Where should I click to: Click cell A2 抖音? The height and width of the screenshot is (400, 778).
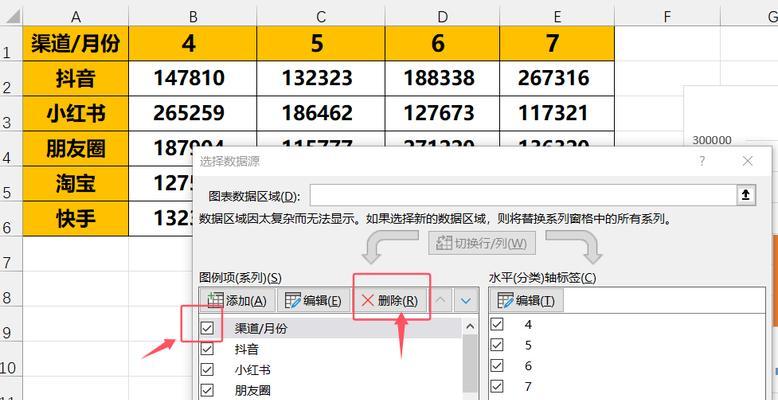click(75, 79)
